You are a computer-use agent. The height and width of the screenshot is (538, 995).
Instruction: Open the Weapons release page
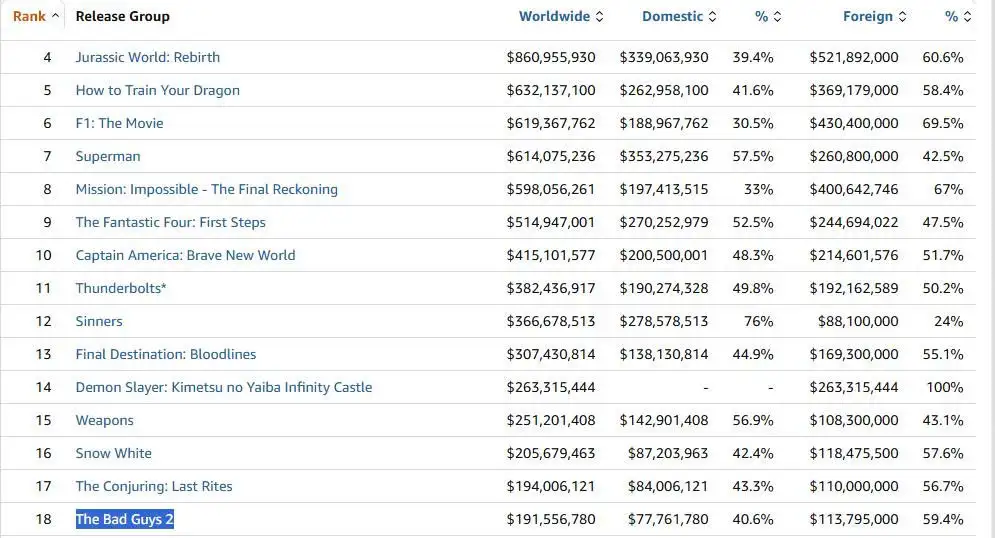[x=105, y=420]
